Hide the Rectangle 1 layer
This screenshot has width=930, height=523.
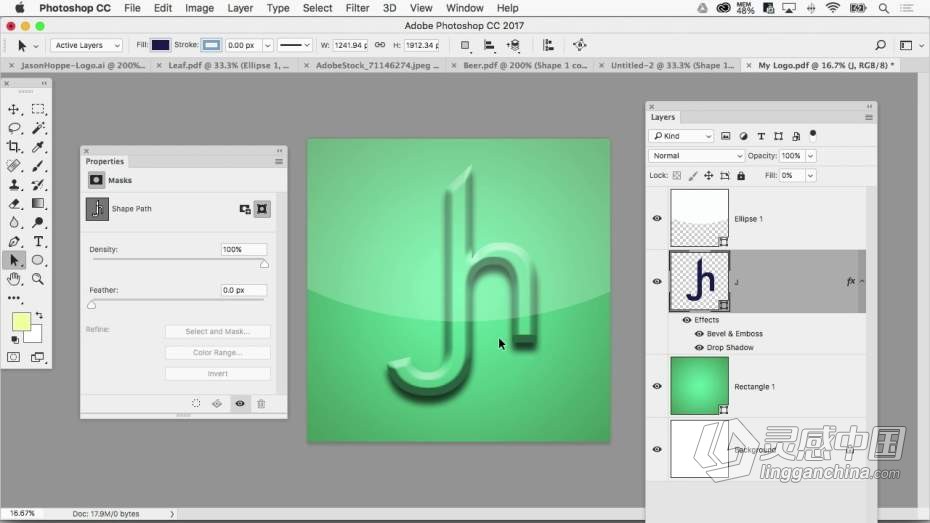point(657,386)
